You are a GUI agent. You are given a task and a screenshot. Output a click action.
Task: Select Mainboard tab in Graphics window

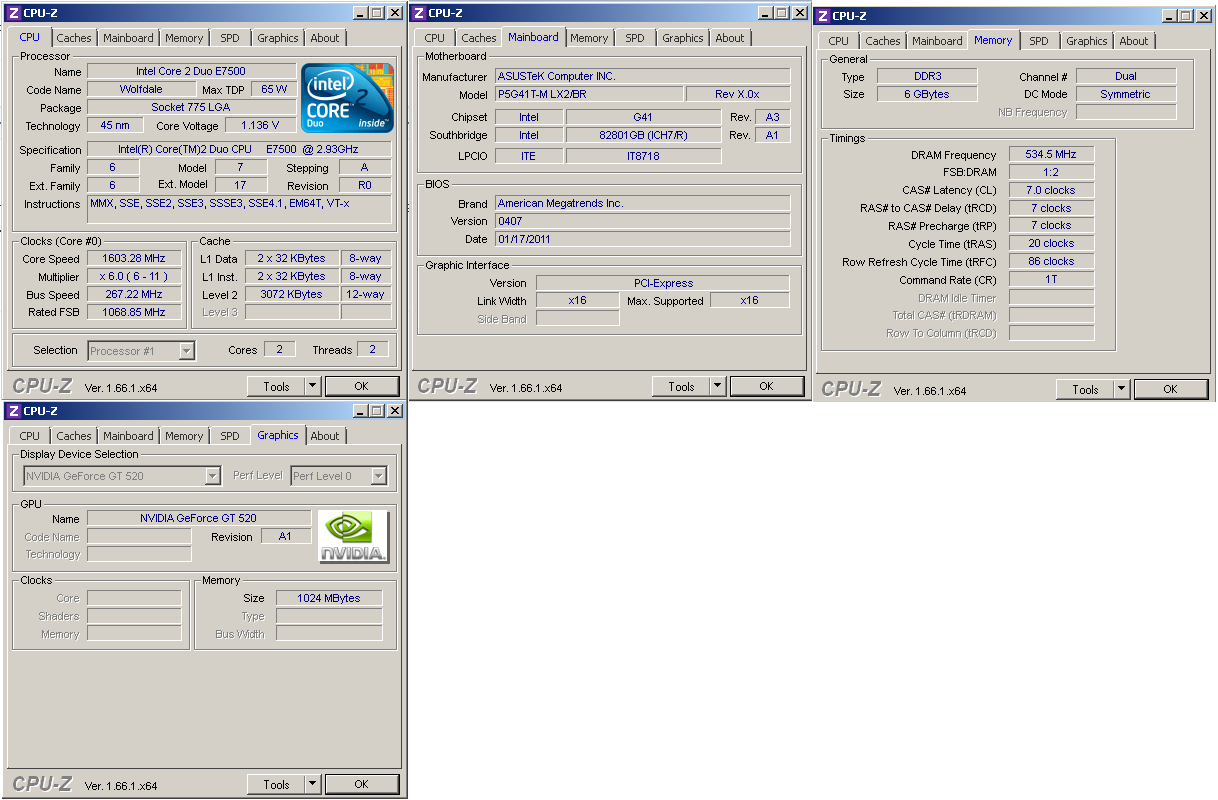(128, 436)
